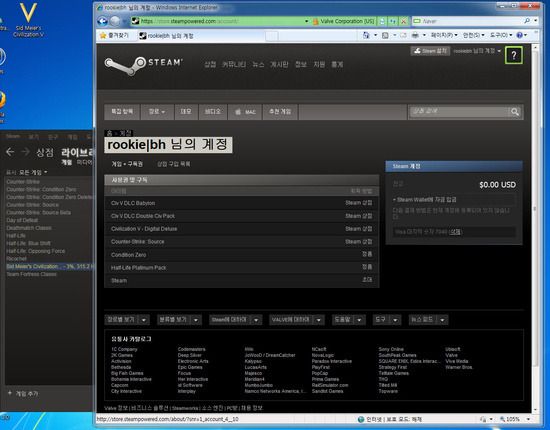This screenshot has height=430, width=550.
Task: Click the printer icon in the IE command bar
Action: [415, 35]
